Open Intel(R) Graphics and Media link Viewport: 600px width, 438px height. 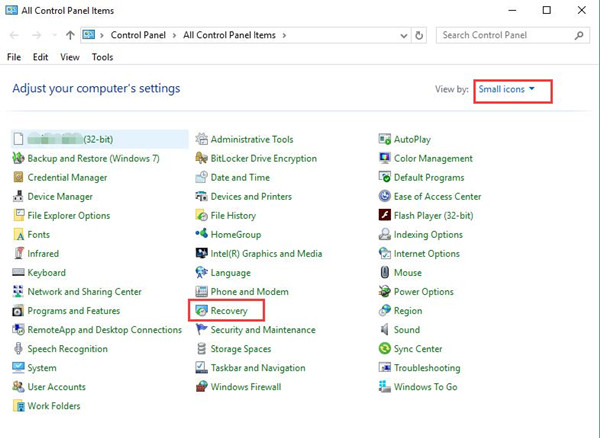click(266, 254)
